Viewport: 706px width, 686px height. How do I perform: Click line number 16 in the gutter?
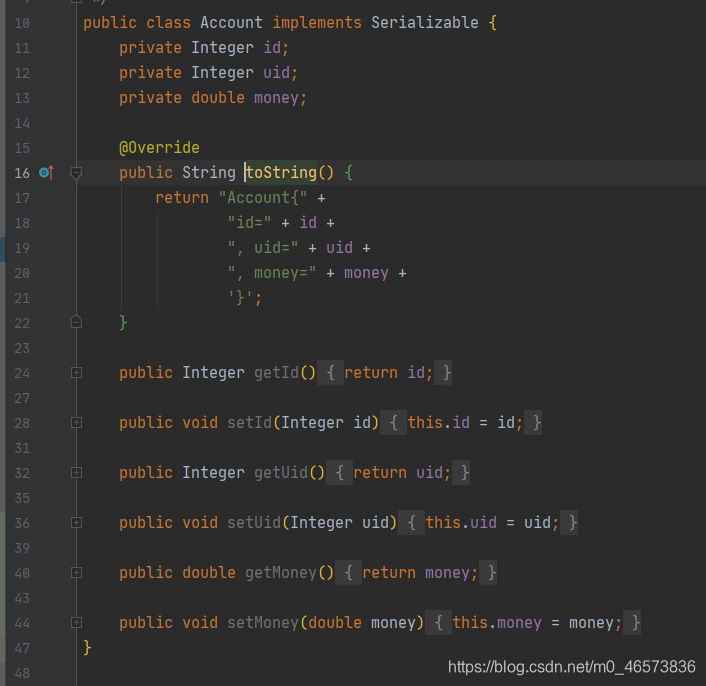pyautogui.click(x=22, y=173)
